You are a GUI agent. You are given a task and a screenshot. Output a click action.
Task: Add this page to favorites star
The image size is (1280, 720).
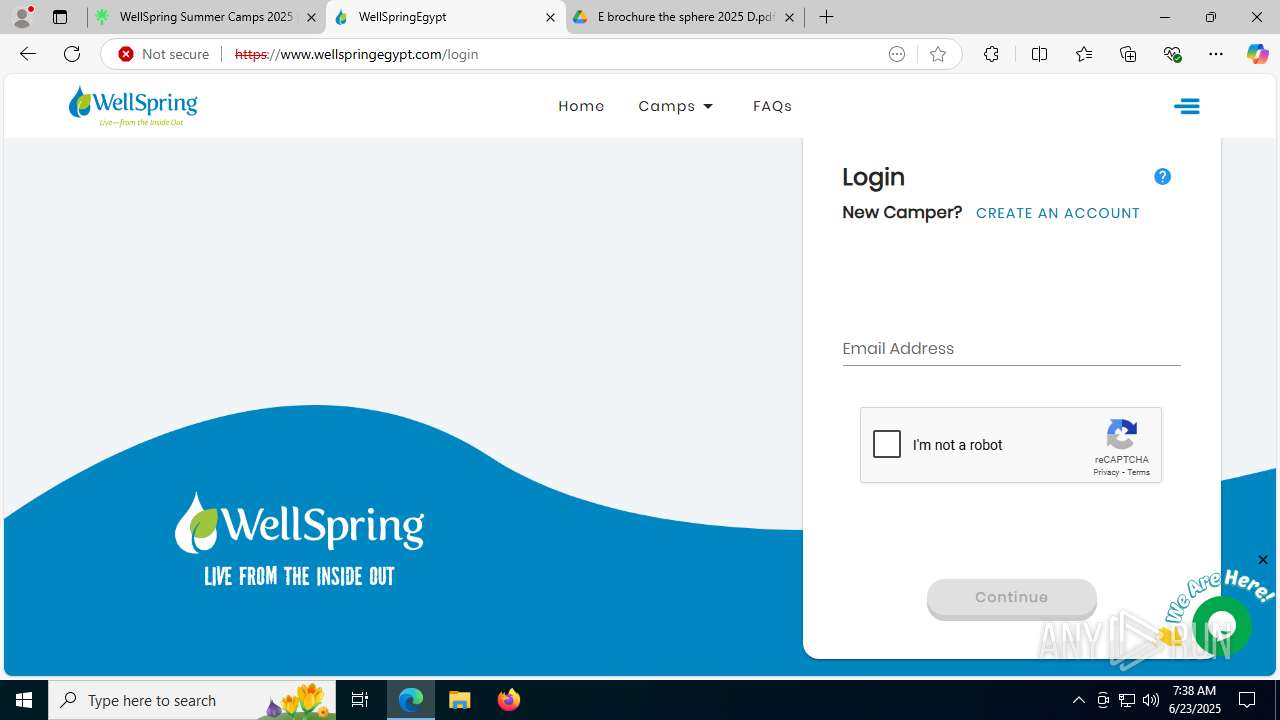(938, 54)
